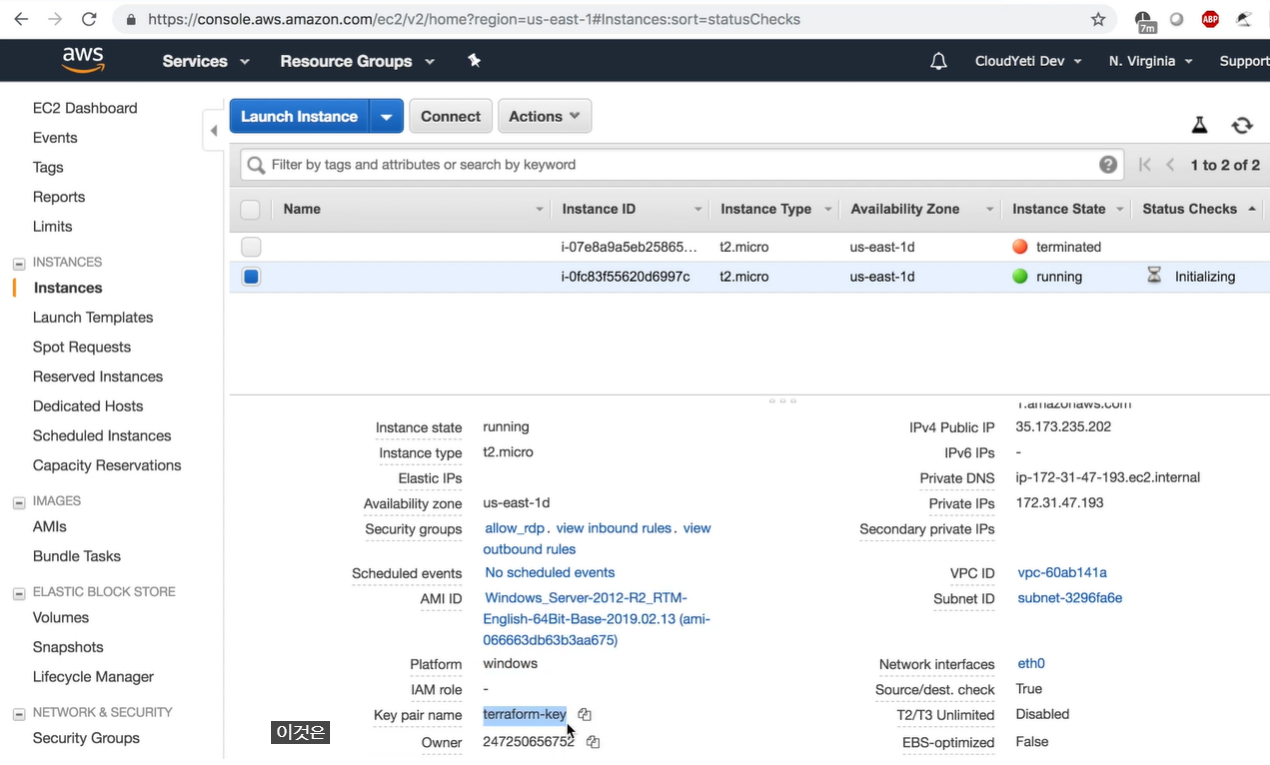Copy the key pair name terraform-key
The height and width of the screenshot is (765, 1270).
585,714
